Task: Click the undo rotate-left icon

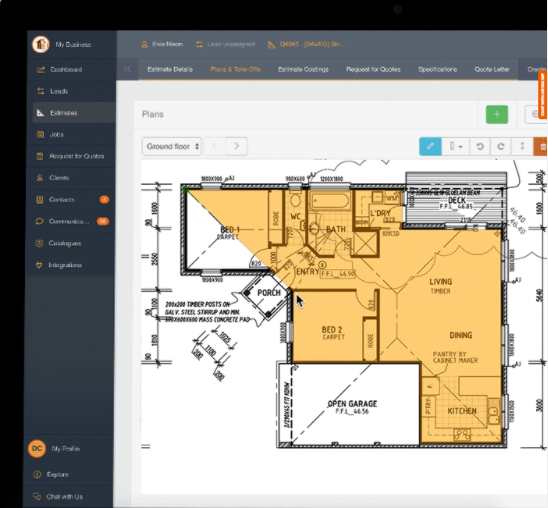Action: pyautogui.click(x=480, y=146)
